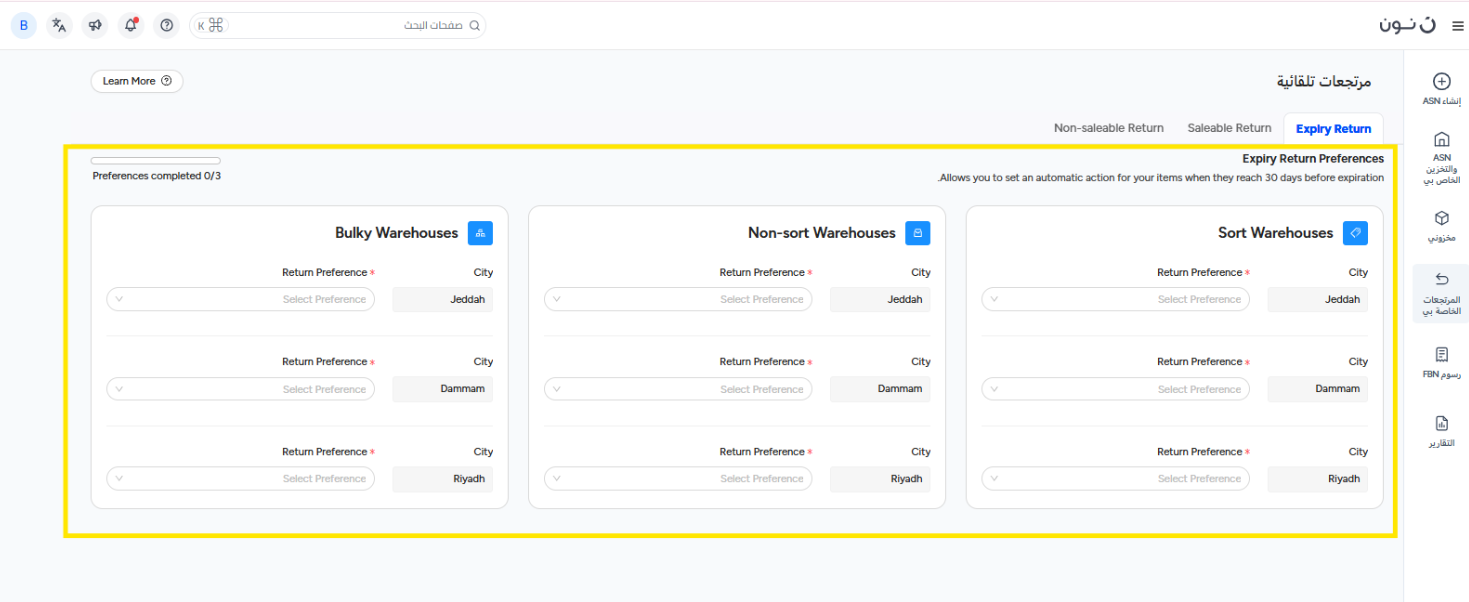Screen dimensions: 1469x602
Task: Open the user profile avatar B
Action: click(24, 25)
